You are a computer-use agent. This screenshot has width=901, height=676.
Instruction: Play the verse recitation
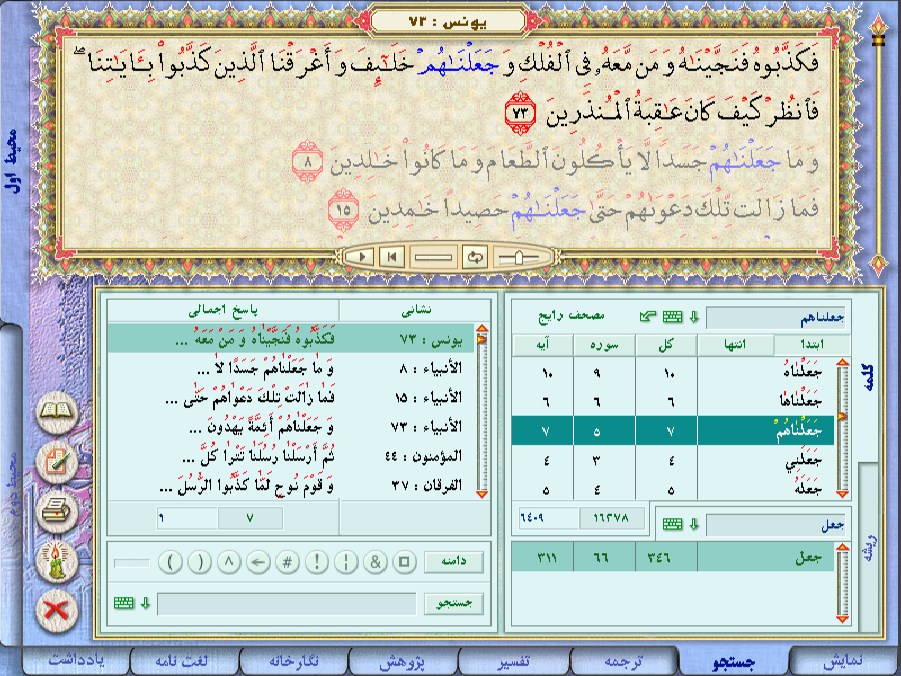(362, 257)
